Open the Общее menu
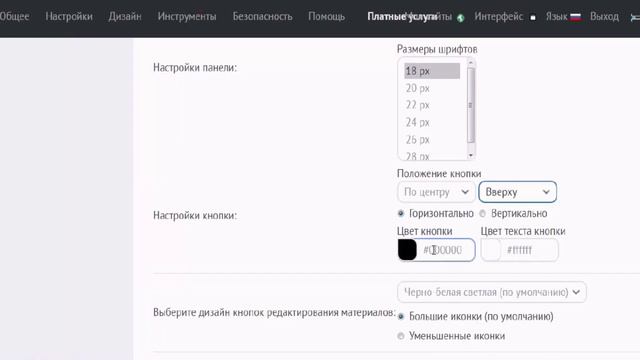The width and height of the screenshot is (640, 360). tap(15, 17)
